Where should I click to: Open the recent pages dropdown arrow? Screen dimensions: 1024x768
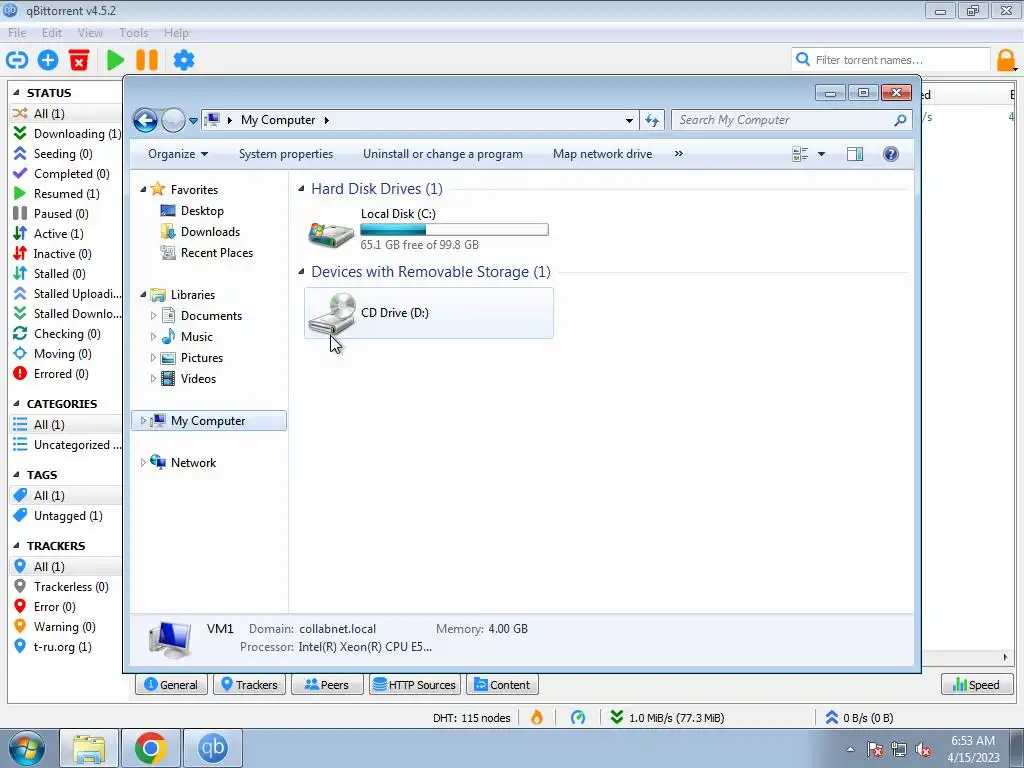[193, 120]
